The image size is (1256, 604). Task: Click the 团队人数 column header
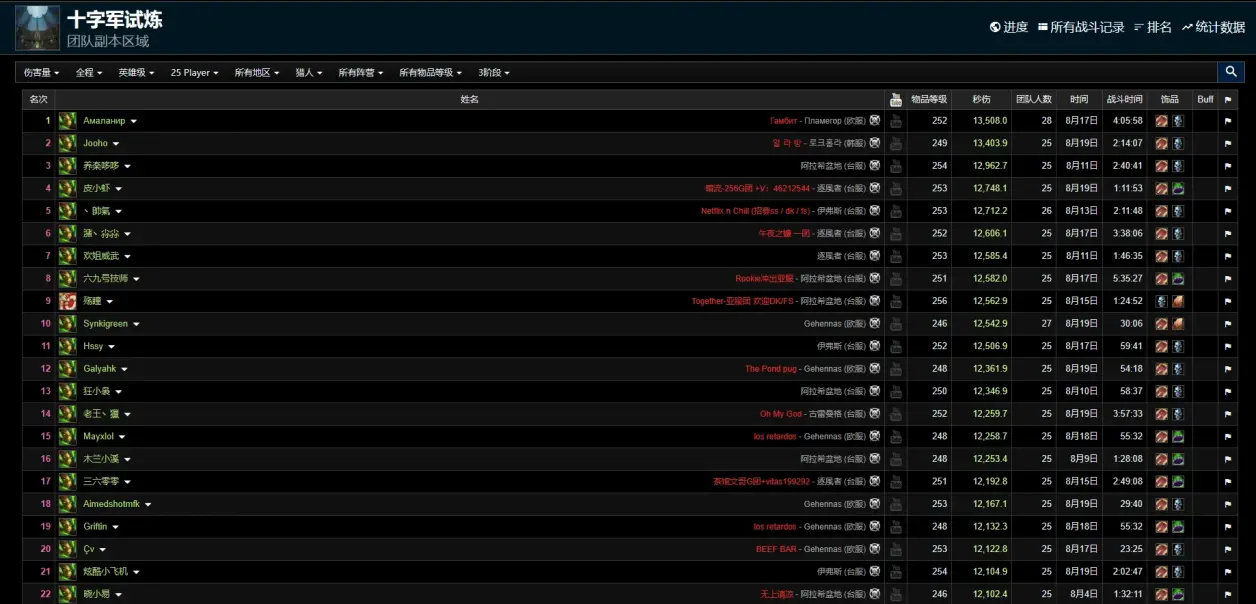(x=1034, y=99)
